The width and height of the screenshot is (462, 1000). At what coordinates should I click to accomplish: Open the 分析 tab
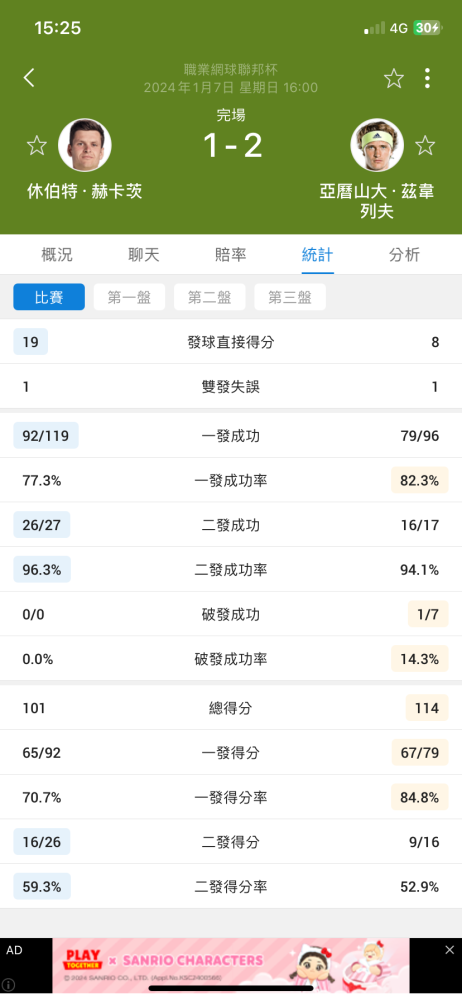pyautogui.click(x=405, y=255)
